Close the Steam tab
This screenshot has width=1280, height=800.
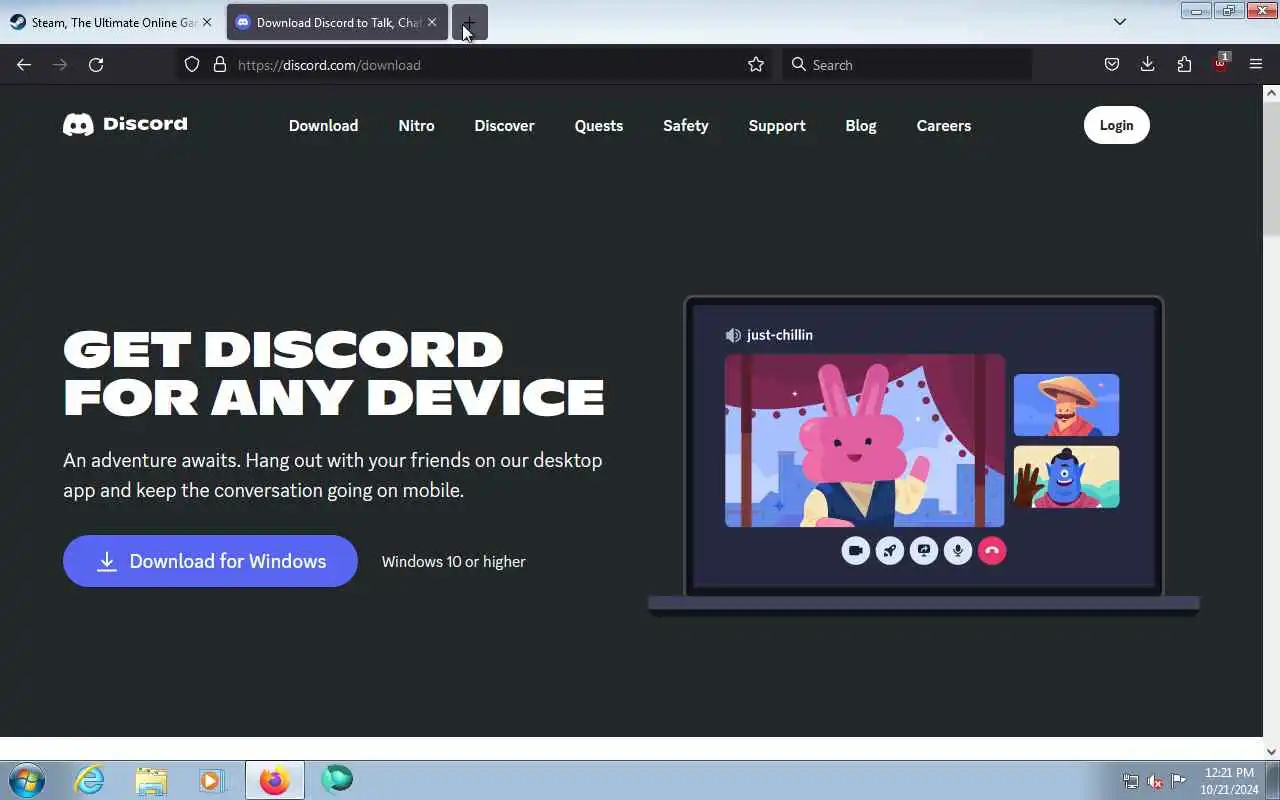click(207, 22)
